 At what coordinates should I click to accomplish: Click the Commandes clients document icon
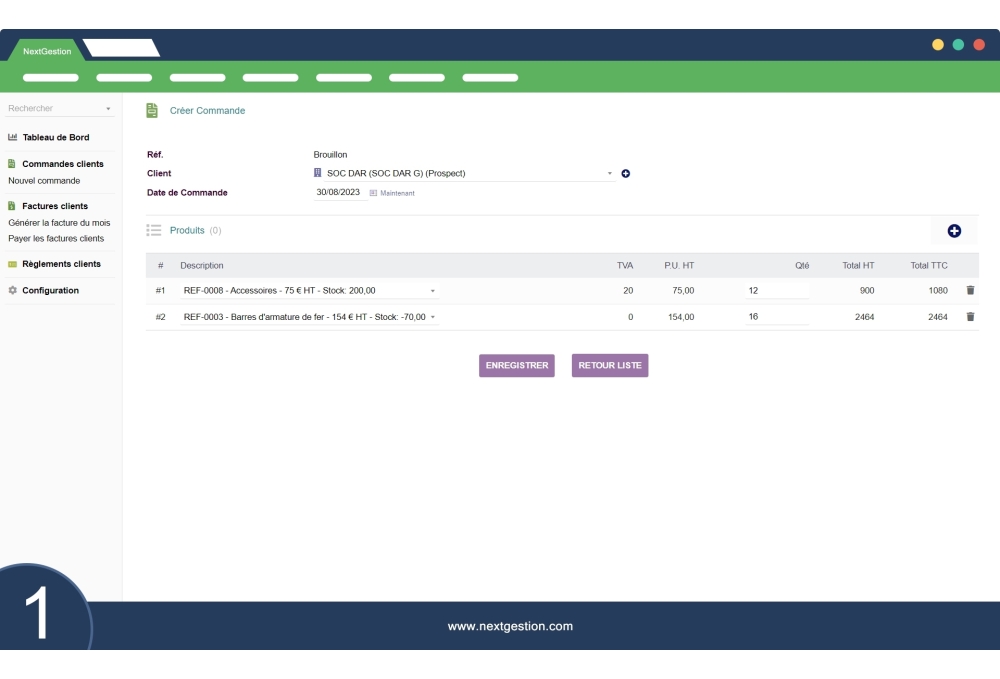(x=13, y=163)
